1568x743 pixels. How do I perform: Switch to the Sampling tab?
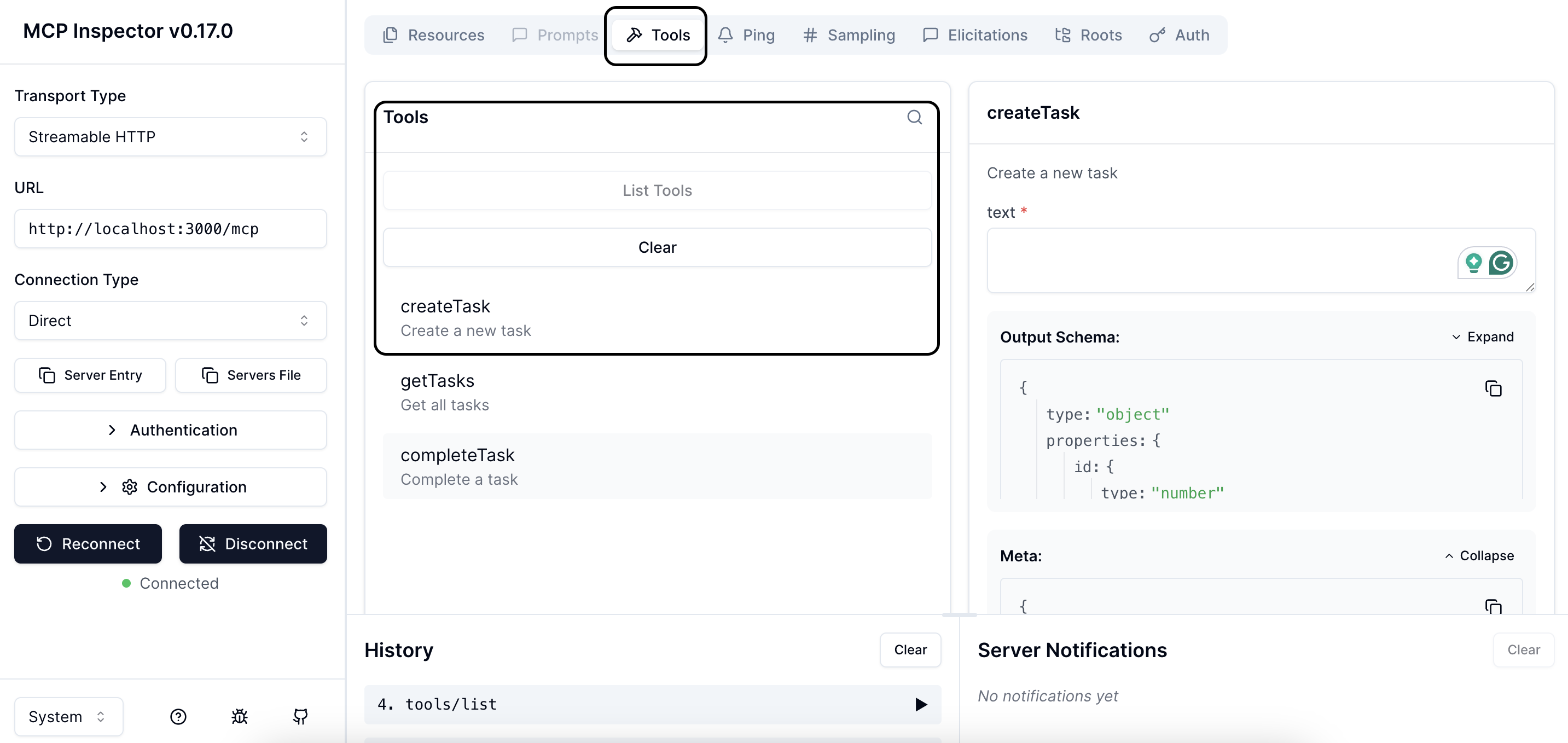click(849, 36)
